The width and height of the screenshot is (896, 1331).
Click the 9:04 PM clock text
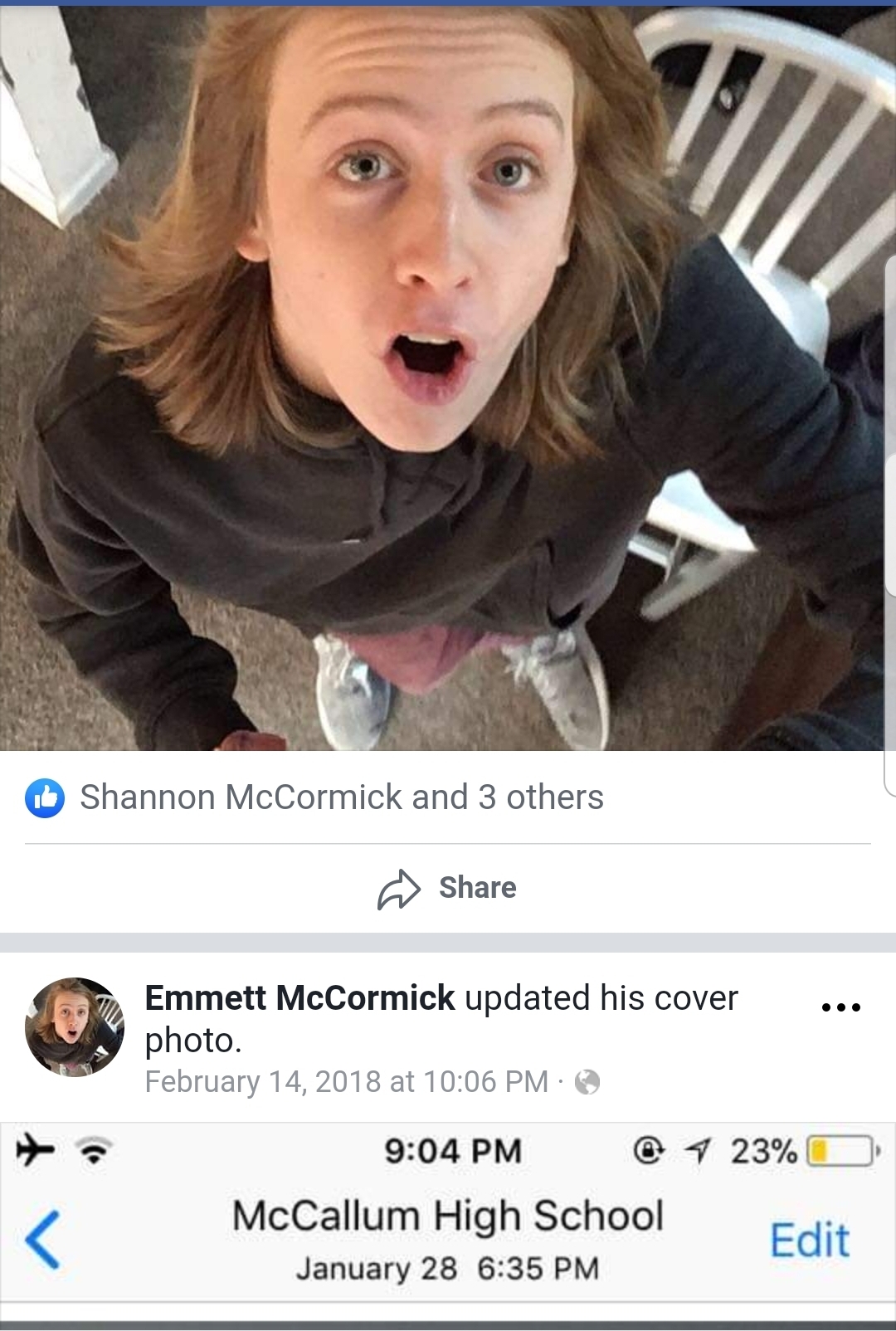click(x=453, y=1151)
